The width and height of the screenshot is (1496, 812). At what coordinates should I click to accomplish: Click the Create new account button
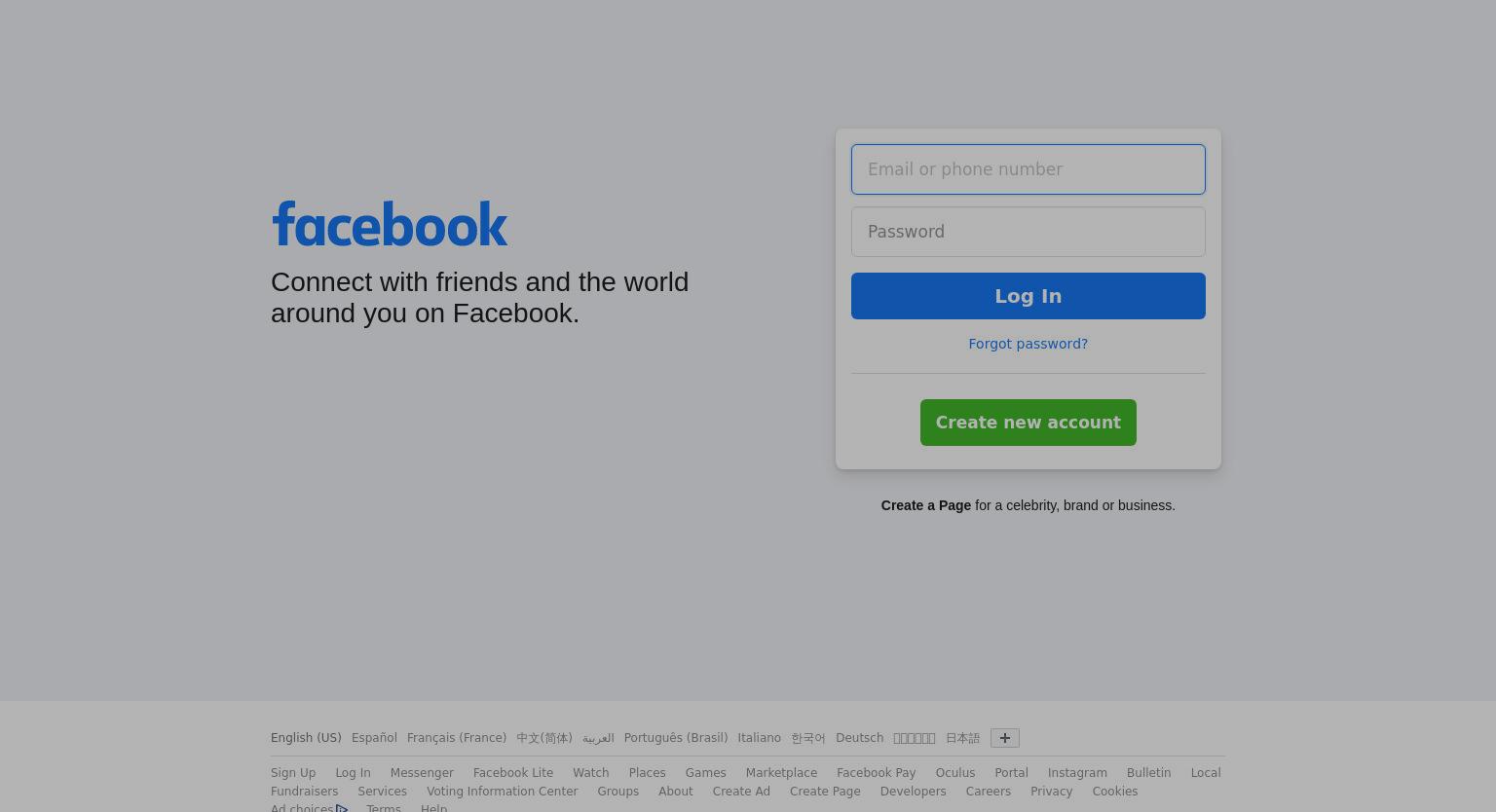1028,423
